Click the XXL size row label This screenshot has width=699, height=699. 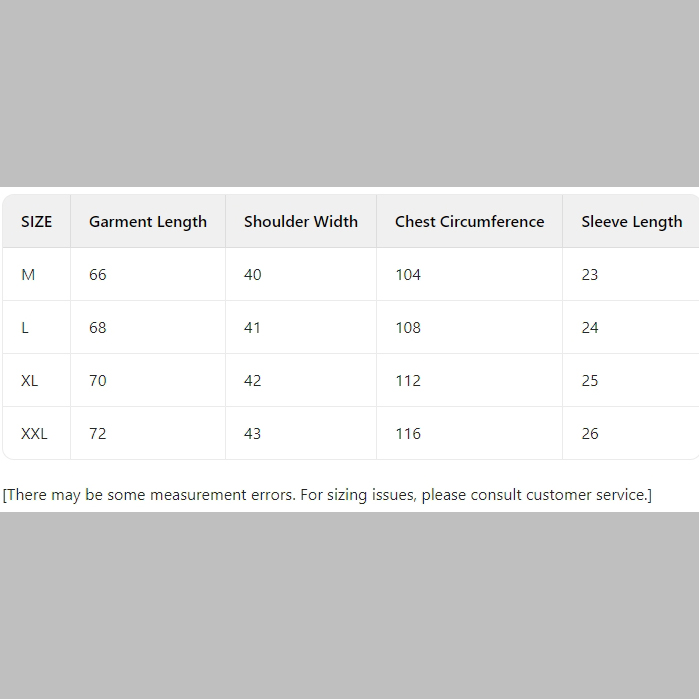(34, 434)
